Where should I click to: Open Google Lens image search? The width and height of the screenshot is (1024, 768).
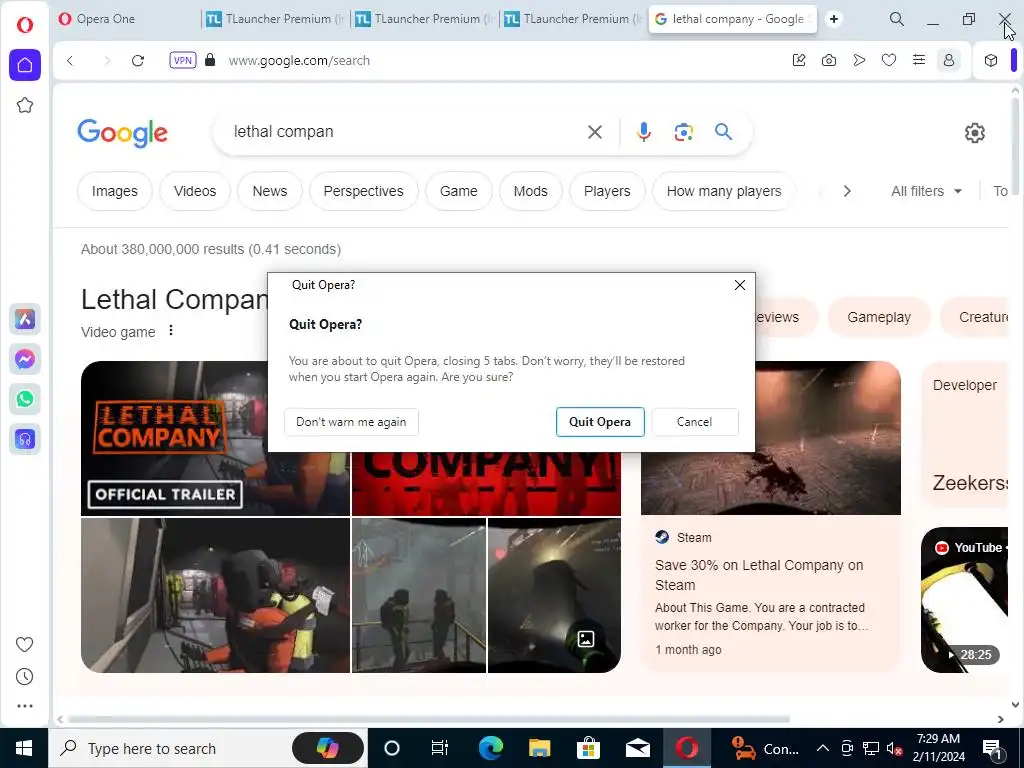[x=684, y=132]
